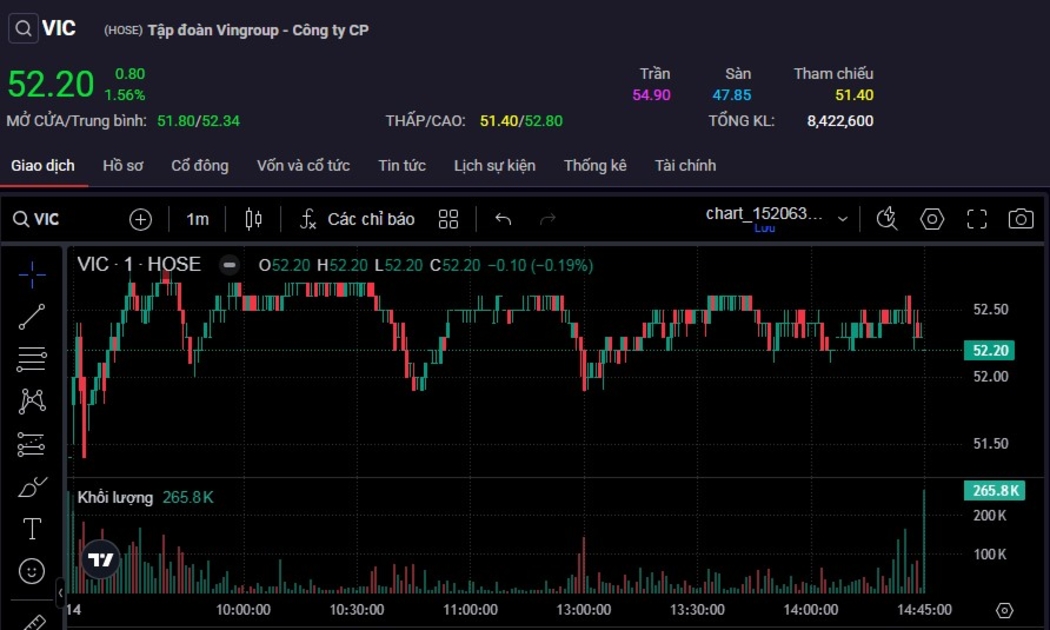Screen dimensions: 1050x630
Task: Collapse the VIC symbol legend
Action: click(x=230, y=265)
